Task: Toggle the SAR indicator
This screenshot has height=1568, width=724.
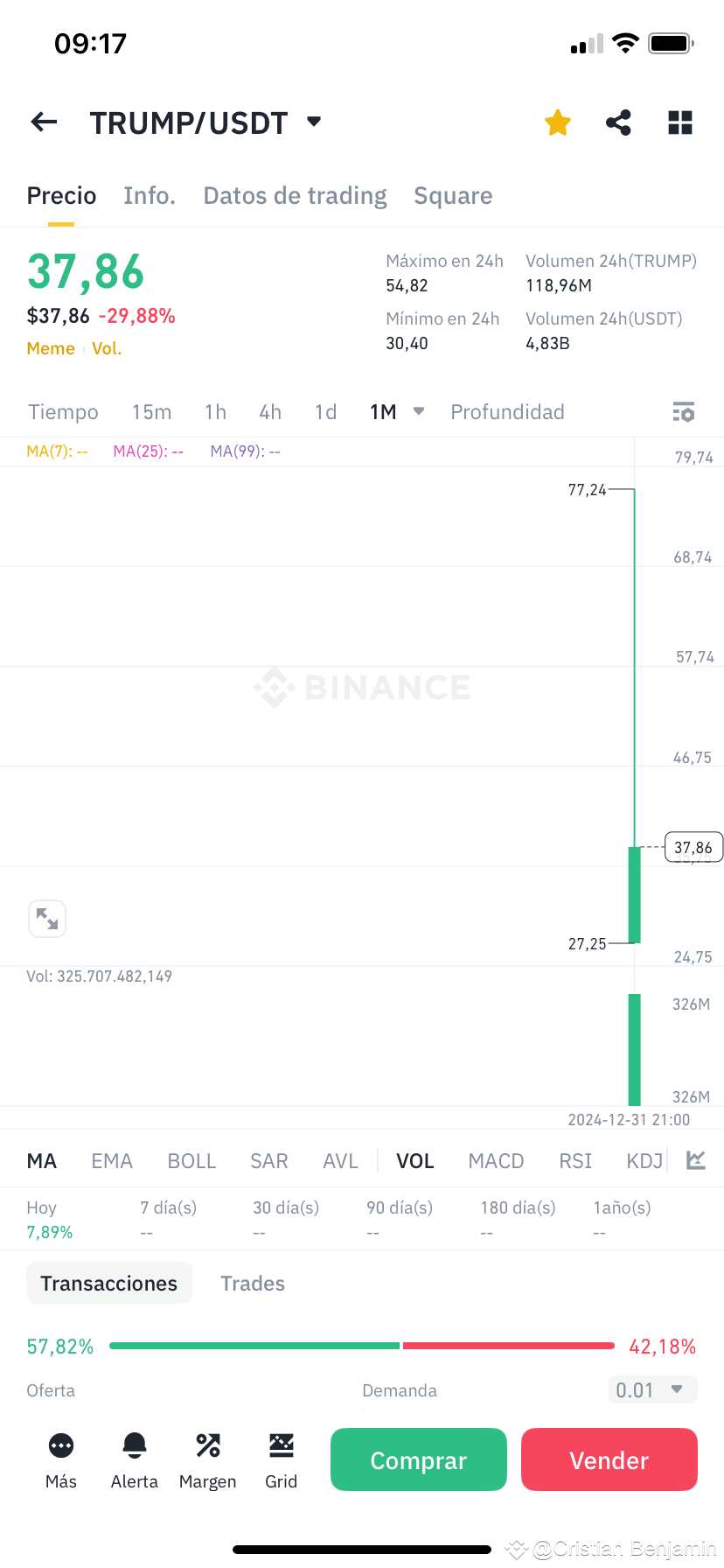Action: coord(268,1161)
